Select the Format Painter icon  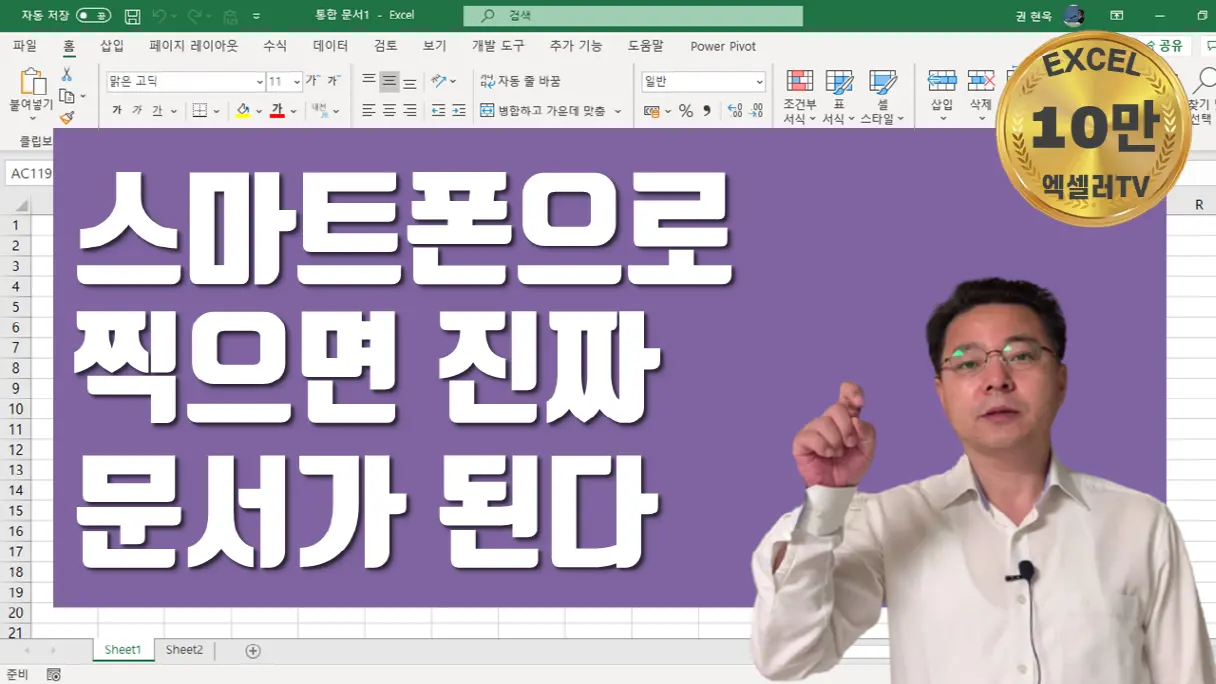[67, 118]
